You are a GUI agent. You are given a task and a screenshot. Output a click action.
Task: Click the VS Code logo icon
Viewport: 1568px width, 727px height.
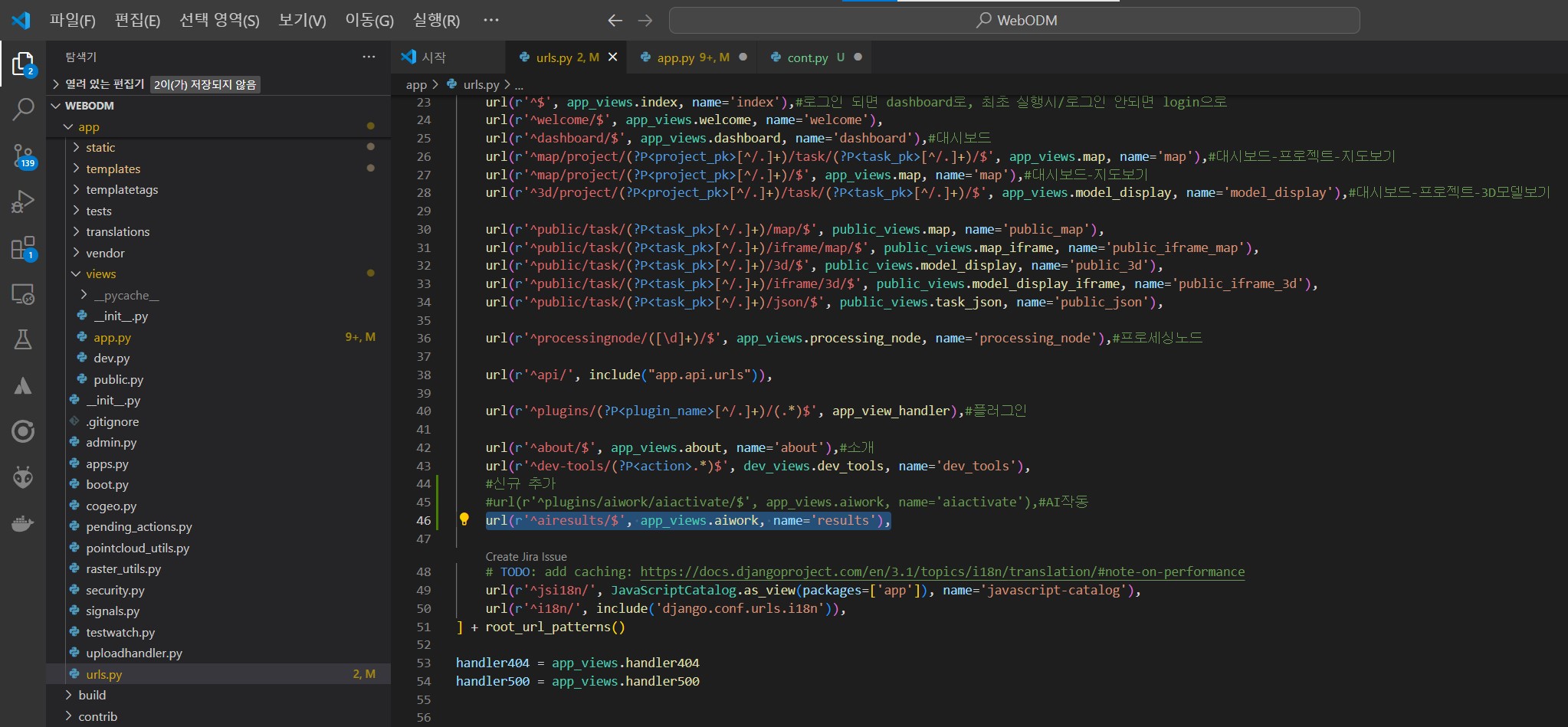click(x=21, y=21)
